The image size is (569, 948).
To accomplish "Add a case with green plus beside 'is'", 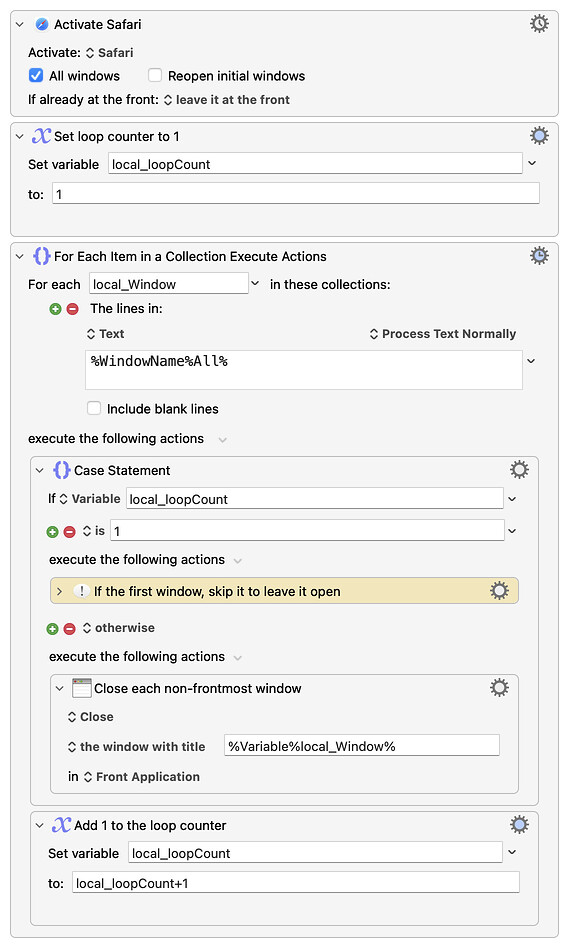I will point(52,531).
